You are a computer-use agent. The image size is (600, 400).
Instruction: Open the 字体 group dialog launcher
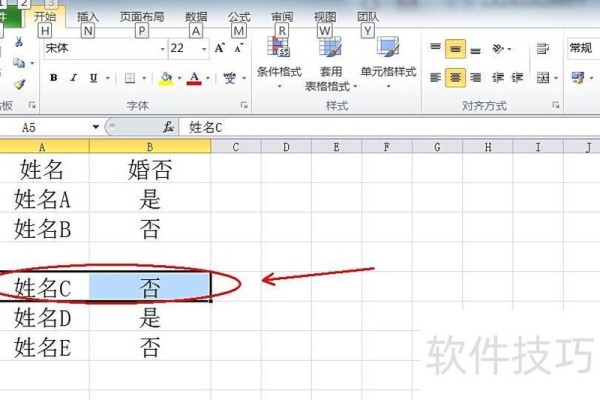pyautogui.click(x=244, y=105)
